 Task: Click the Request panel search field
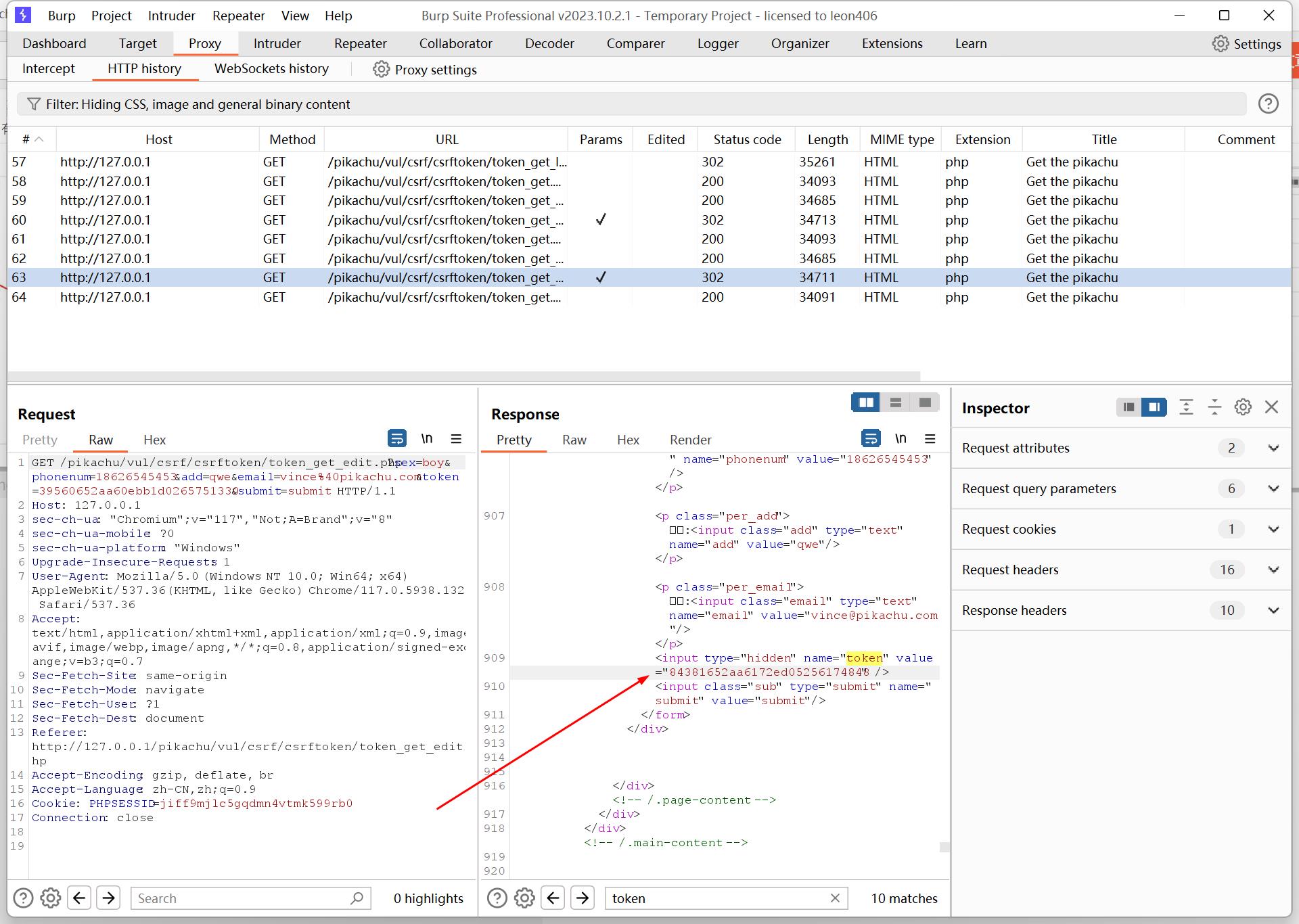click(x=250, y=898)
